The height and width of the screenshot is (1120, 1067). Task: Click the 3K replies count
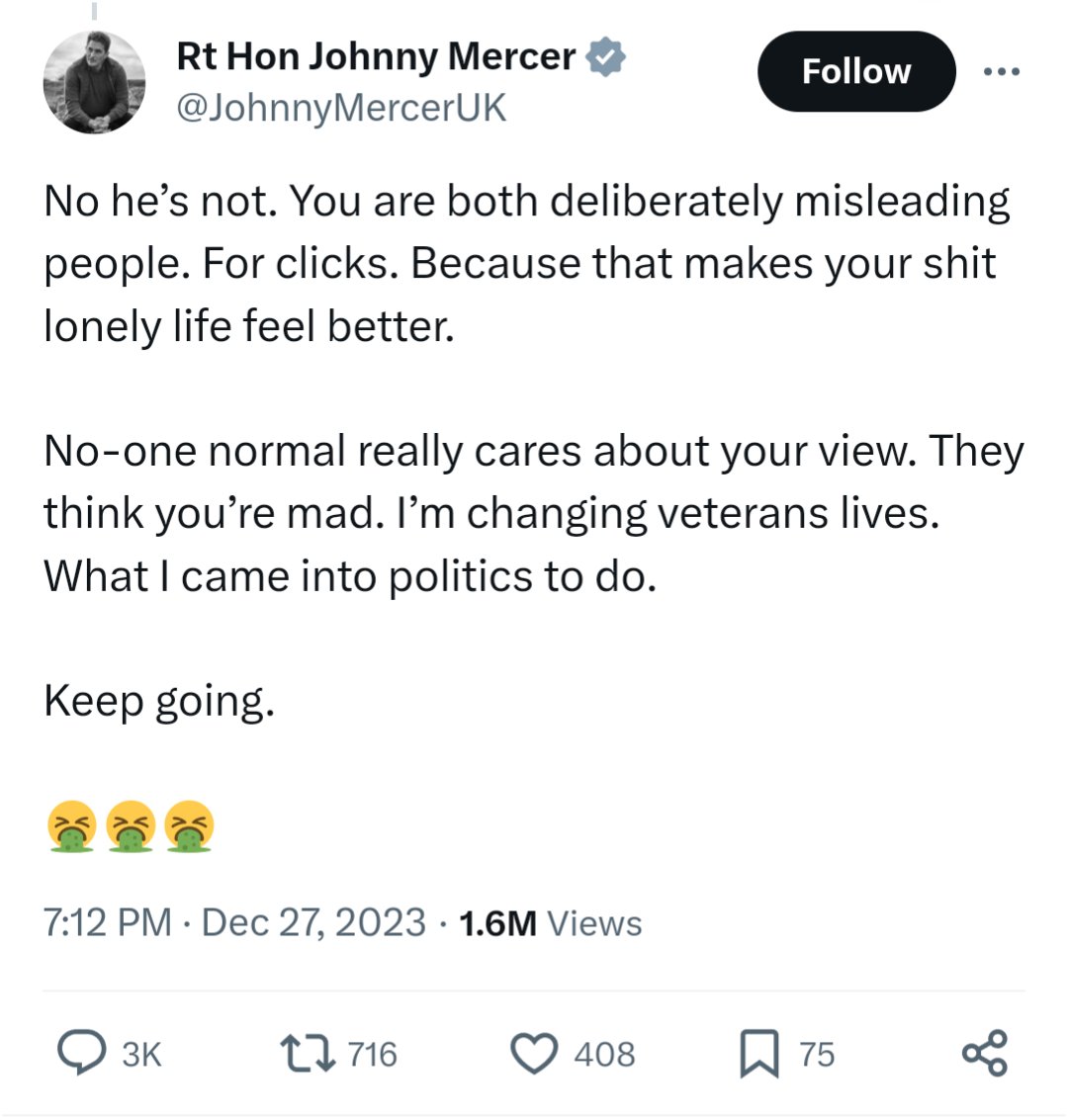(x=141, y=1054)
